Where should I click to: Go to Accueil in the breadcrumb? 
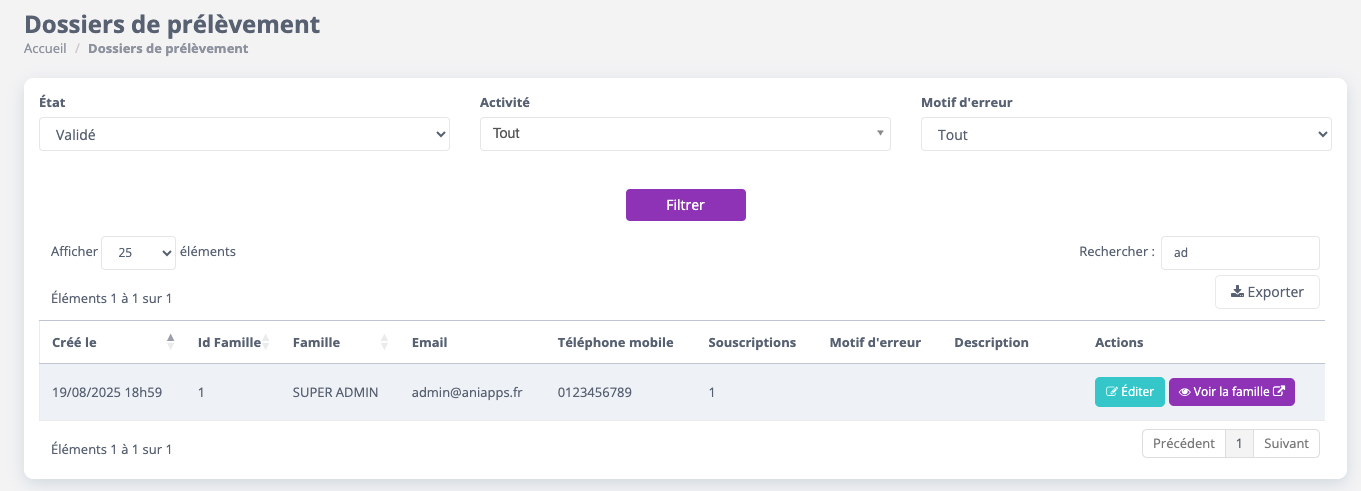pyautogui.click(x=45, y=48)
